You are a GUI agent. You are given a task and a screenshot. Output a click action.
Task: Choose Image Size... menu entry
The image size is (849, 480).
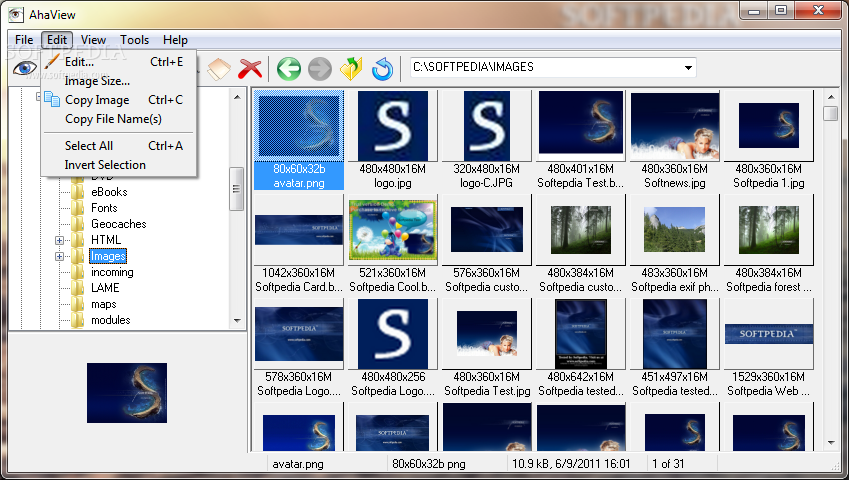click(119, 81)
